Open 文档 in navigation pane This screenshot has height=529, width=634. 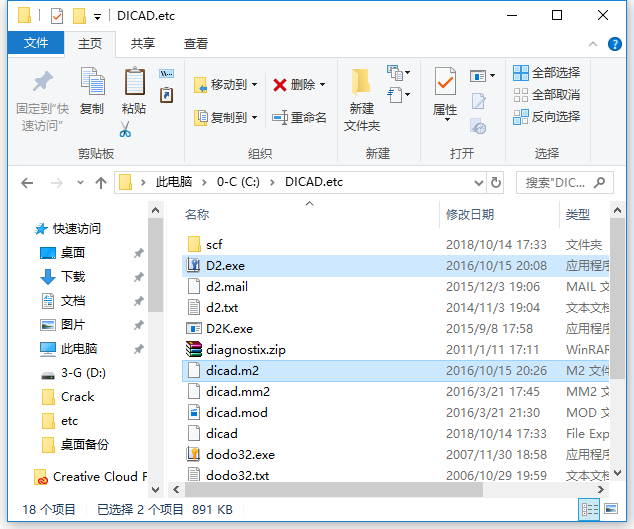click(73, 301)
